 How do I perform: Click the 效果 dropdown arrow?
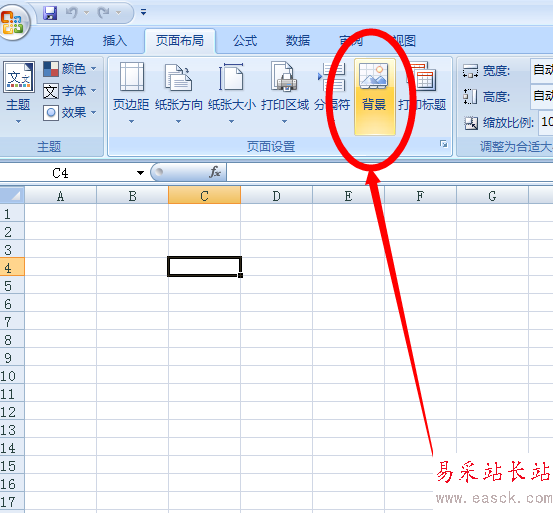[x=93, y=112]
